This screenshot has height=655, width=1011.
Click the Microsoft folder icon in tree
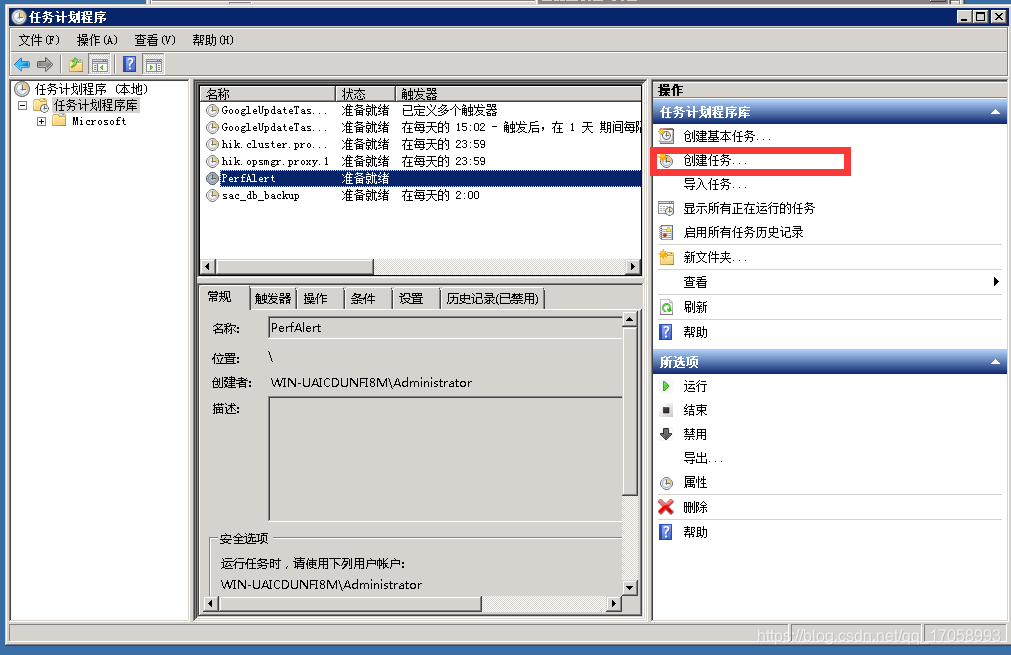coord(59,121)
